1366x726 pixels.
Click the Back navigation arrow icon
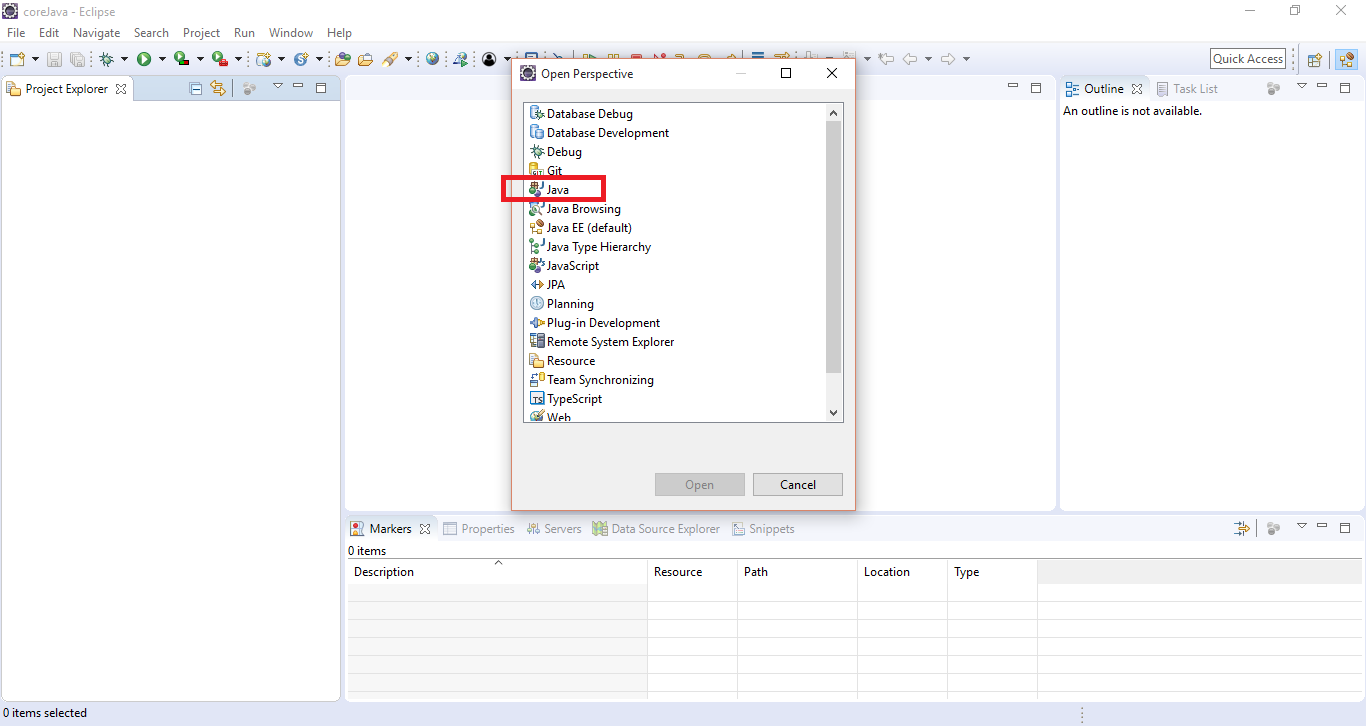[910, 59]
